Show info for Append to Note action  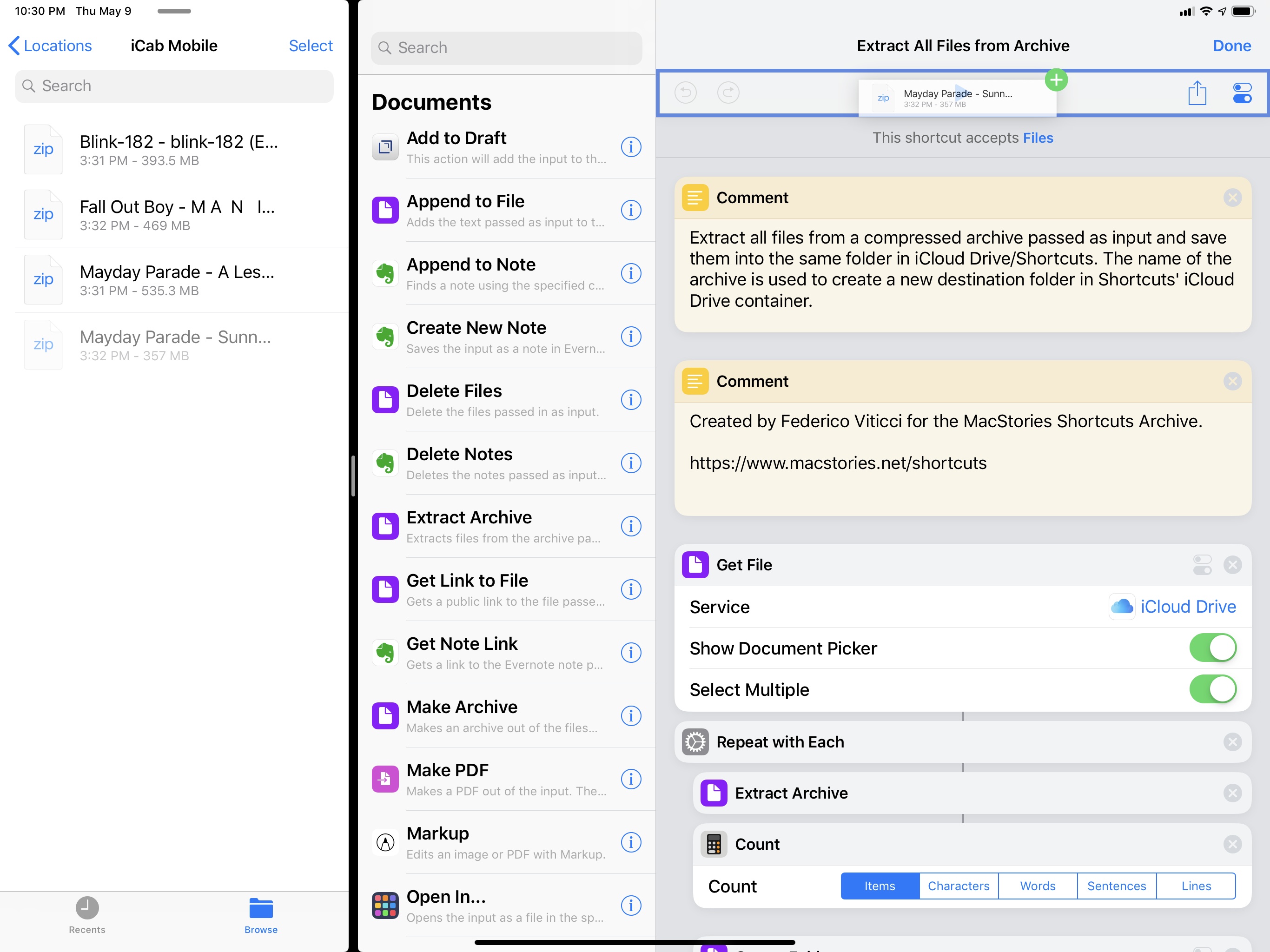pos(631,273)
